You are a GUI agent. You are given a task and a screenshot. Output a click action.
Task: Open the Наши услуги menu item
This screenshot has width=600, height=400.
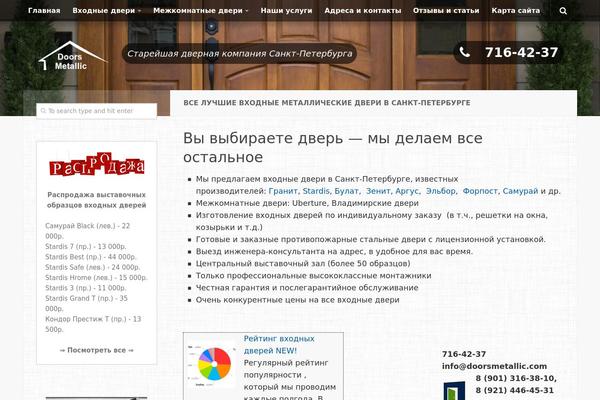286,11
